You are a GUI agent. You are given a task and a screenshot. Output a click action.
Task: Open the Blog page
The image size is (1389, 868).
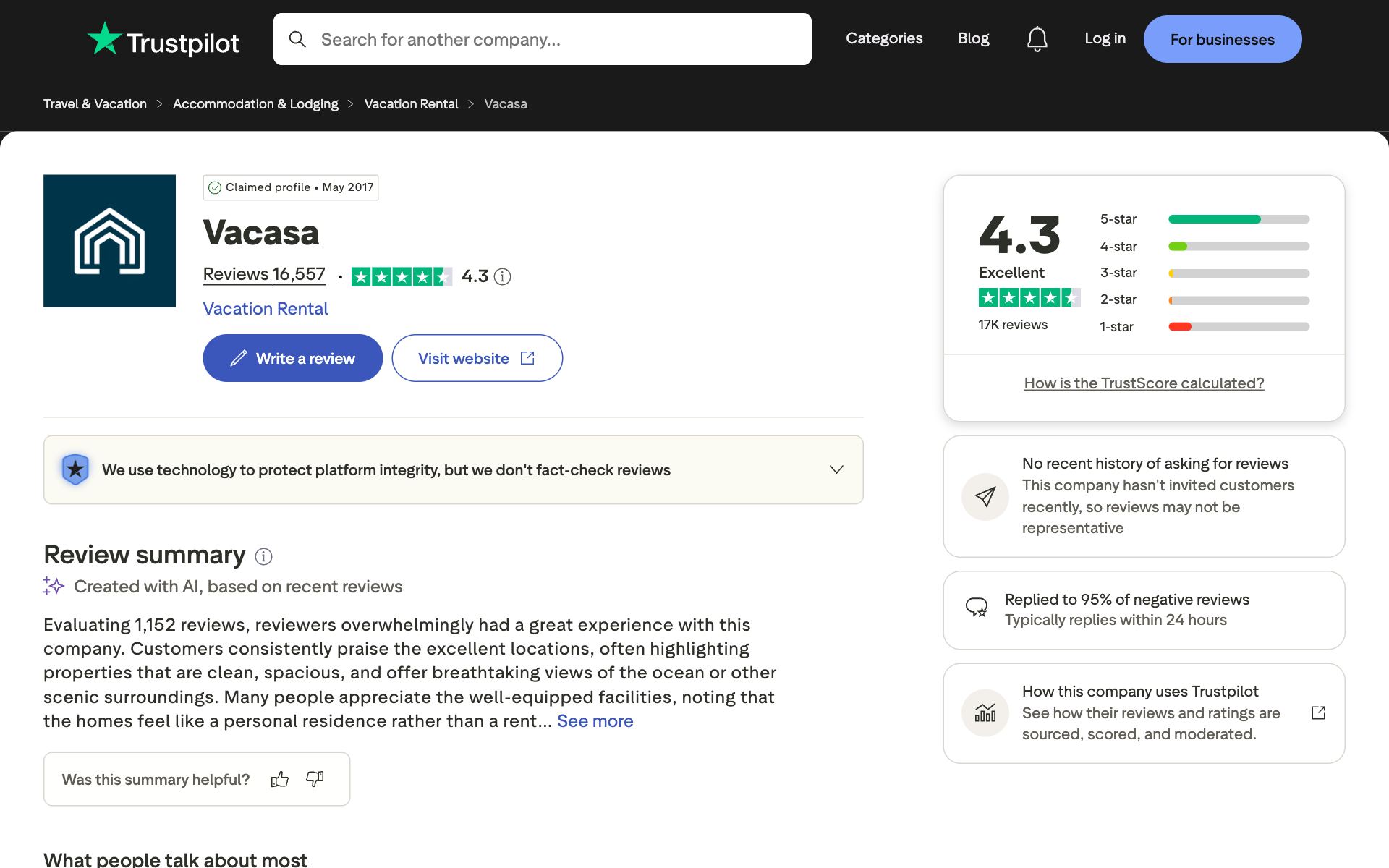pyautogui.click(x=973, y=38)
